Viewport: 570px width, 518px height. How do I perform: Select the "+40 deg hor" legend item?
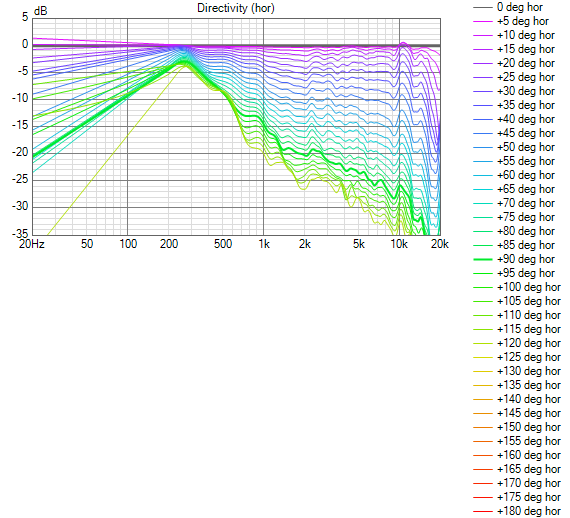click(x=514, y=119)
